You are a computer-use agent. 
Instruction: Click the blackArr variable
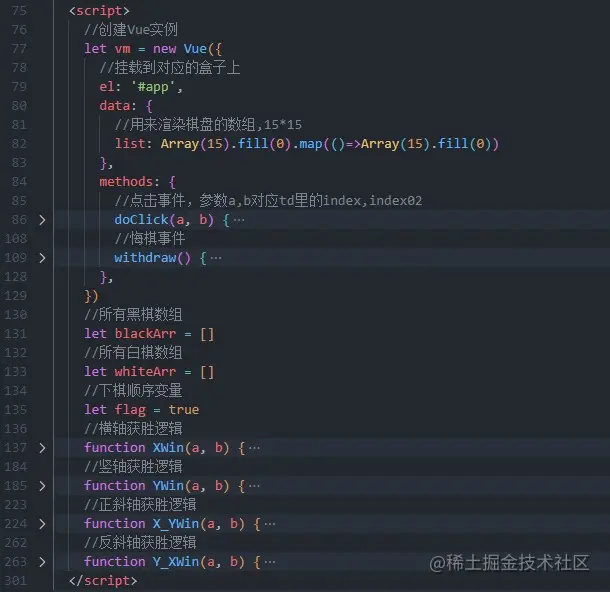(x=145, y=334)
